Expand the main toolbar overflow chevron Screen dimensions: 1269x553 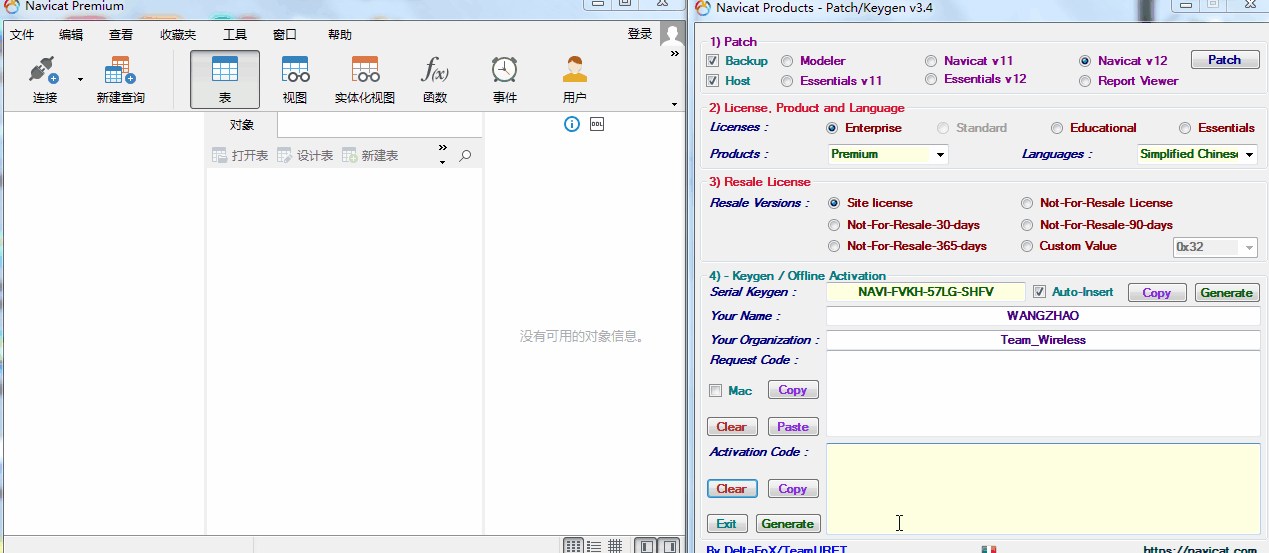[674, 52]
